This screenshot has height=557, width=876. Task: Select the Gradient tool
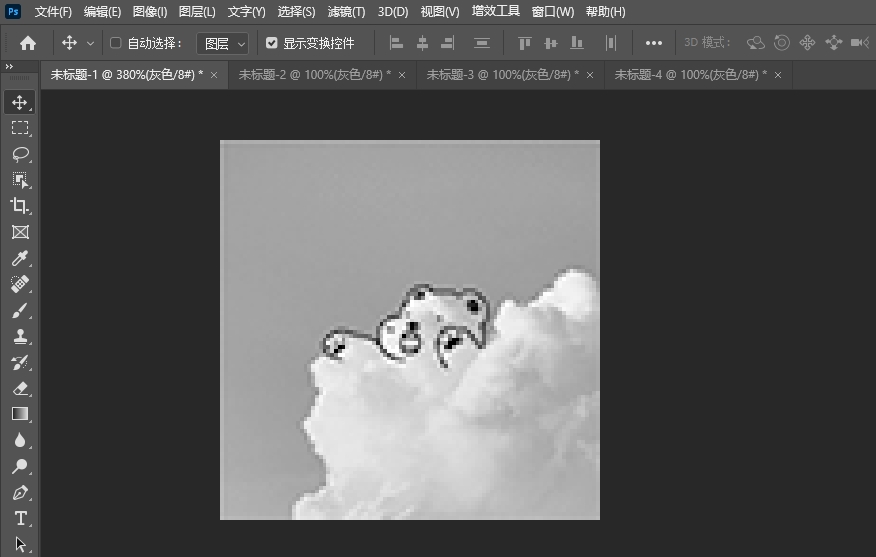click(20, 414)
